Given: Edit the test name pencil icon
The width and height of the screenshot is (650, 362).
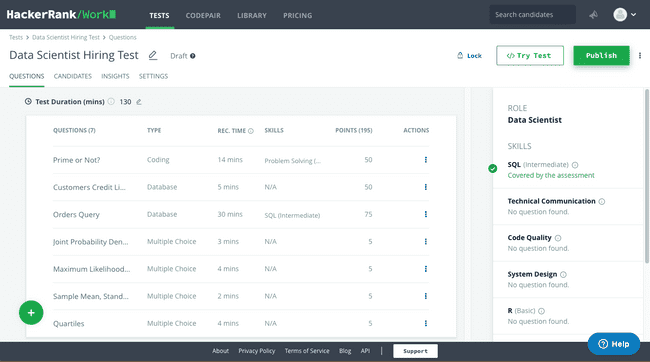Looking at the screenshot, I should click(x=153, y=55).
